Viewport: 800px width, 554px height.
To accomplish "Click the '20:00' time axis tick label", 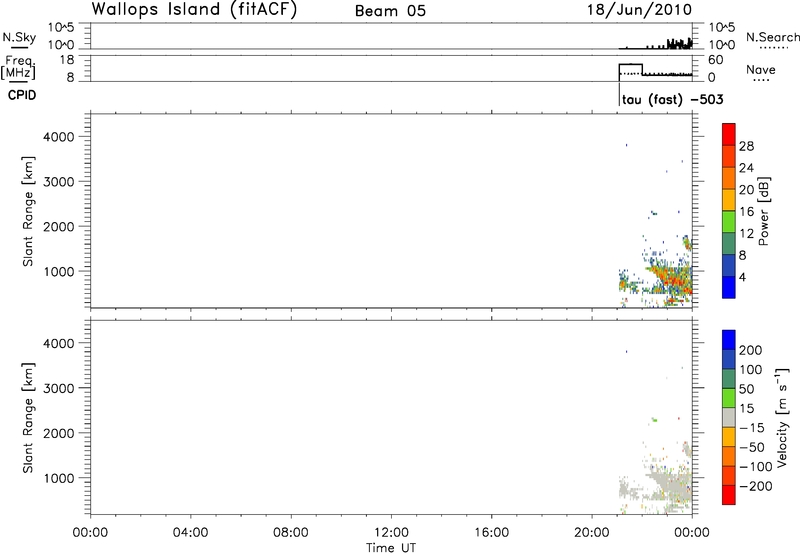I will [x=592, y=533].
